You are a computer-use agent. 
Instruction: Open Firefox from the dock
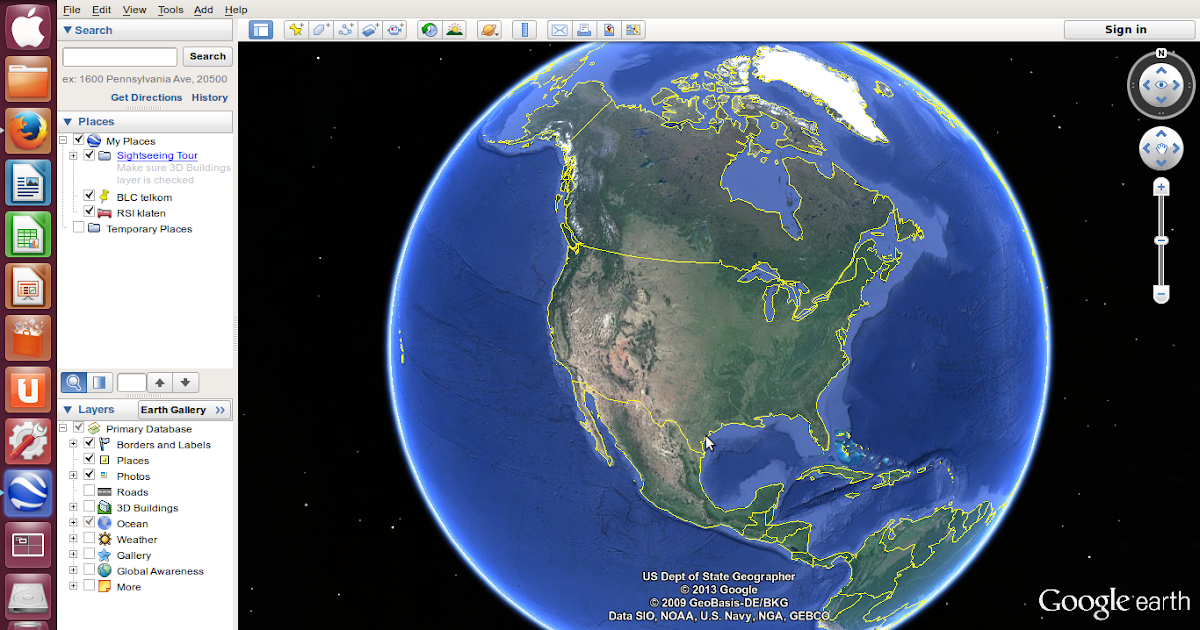[x=28, y=130]
